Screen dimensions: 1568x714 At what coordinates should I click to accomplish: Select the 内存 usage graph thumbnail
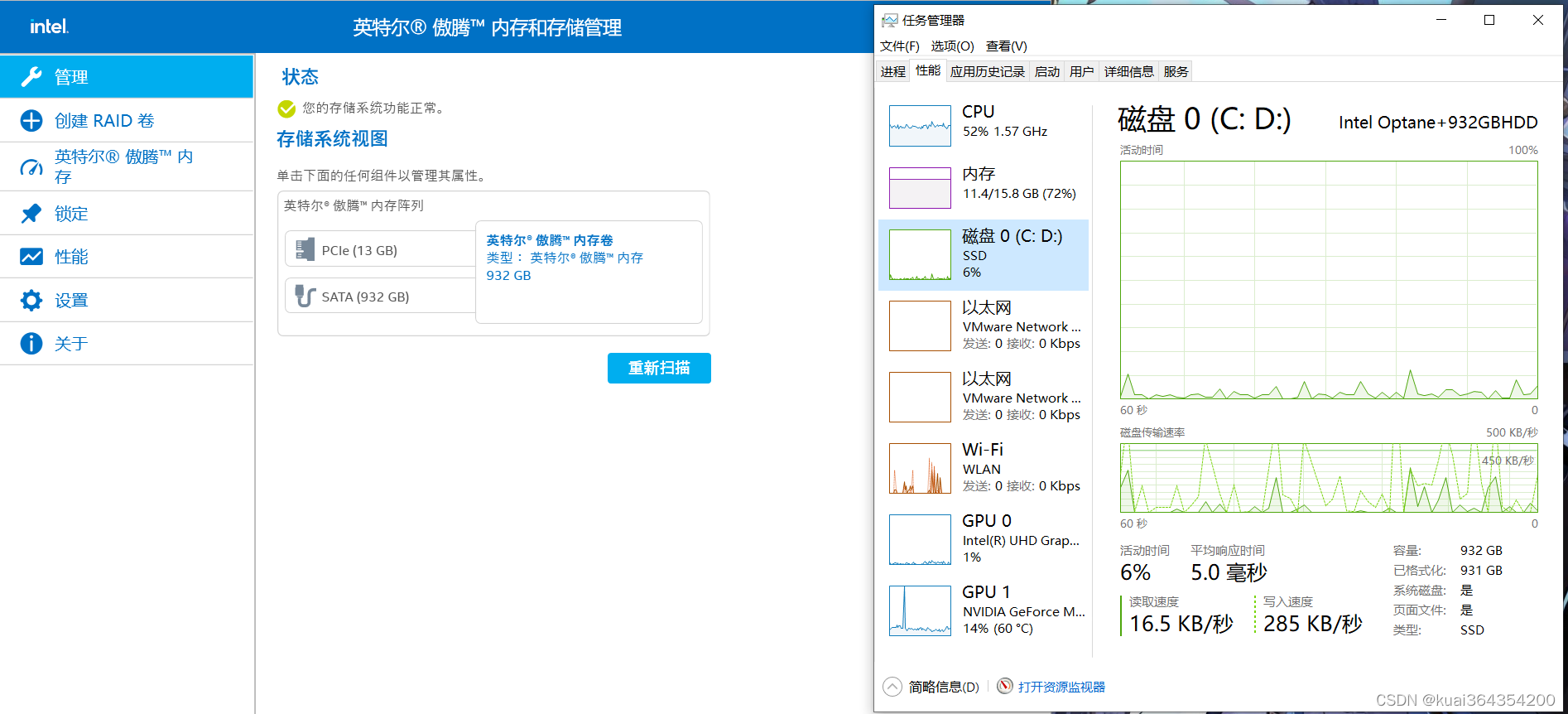click(920, 188)
